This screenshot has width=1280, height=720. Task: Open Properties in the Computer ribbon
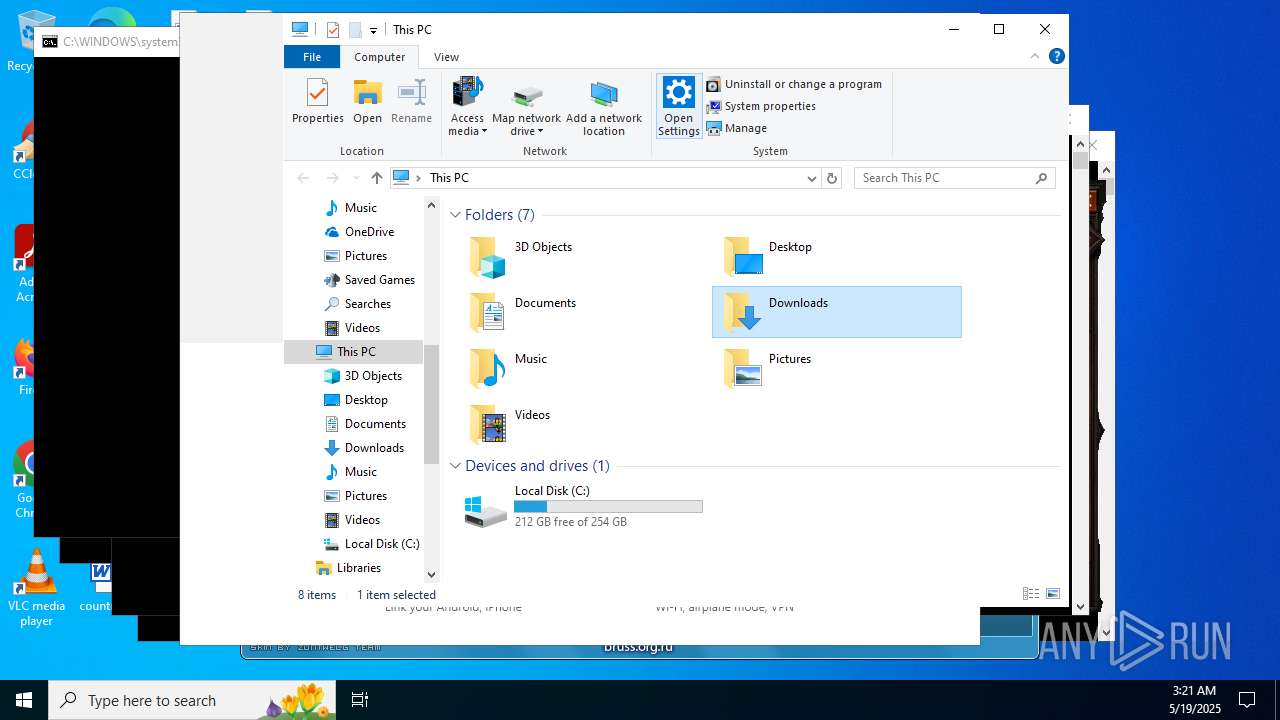(x=318, y=101)
